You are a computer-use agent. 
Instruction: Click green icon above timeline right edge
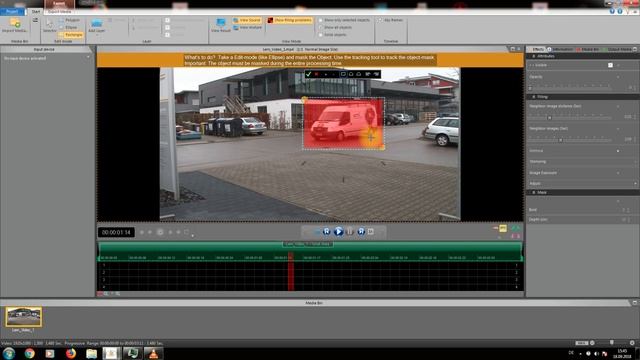pyautogui.click(x=516, y=228)
